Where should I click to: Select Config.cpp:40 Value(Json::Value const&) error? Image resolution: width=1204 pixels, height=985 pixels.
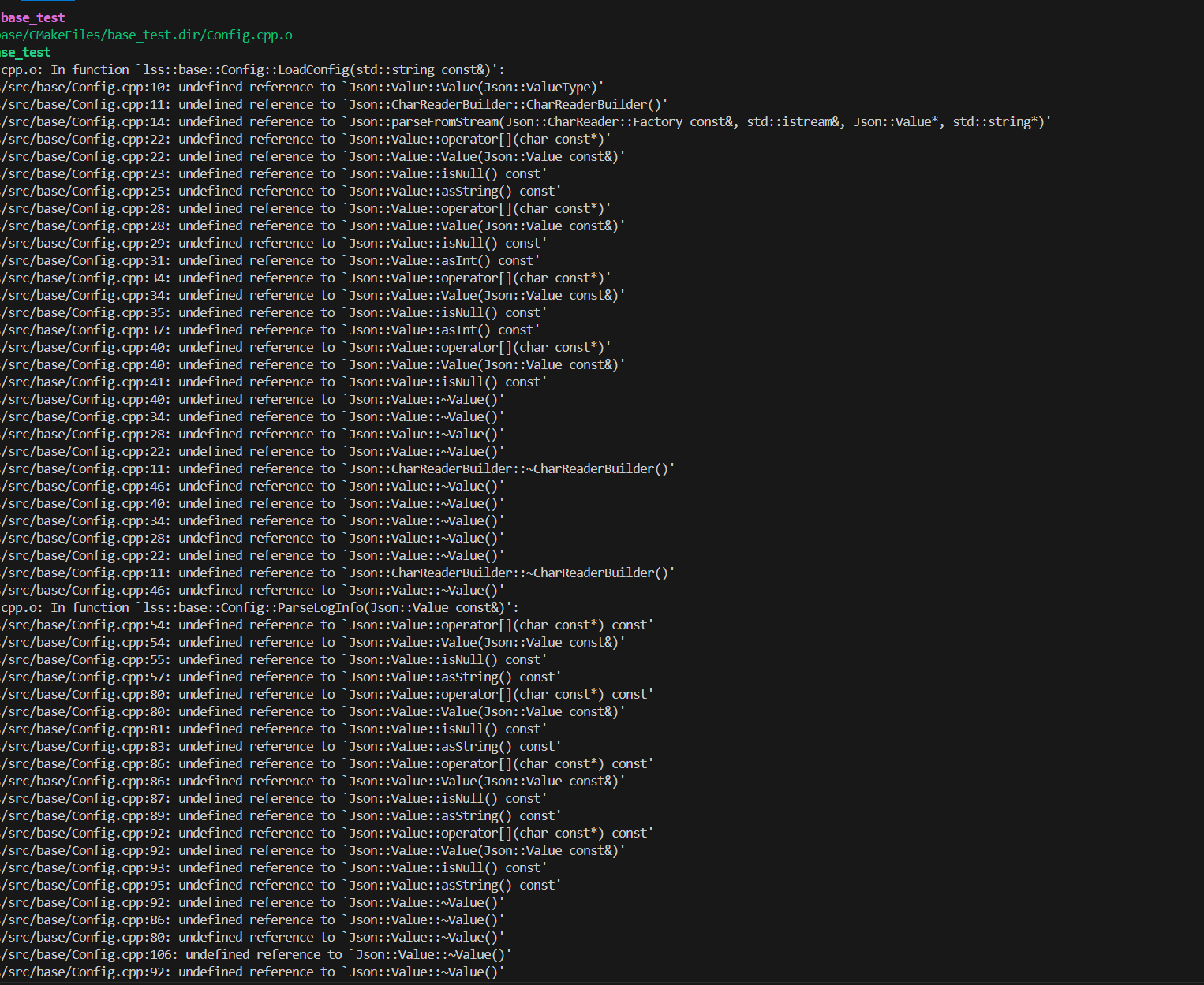313,364
